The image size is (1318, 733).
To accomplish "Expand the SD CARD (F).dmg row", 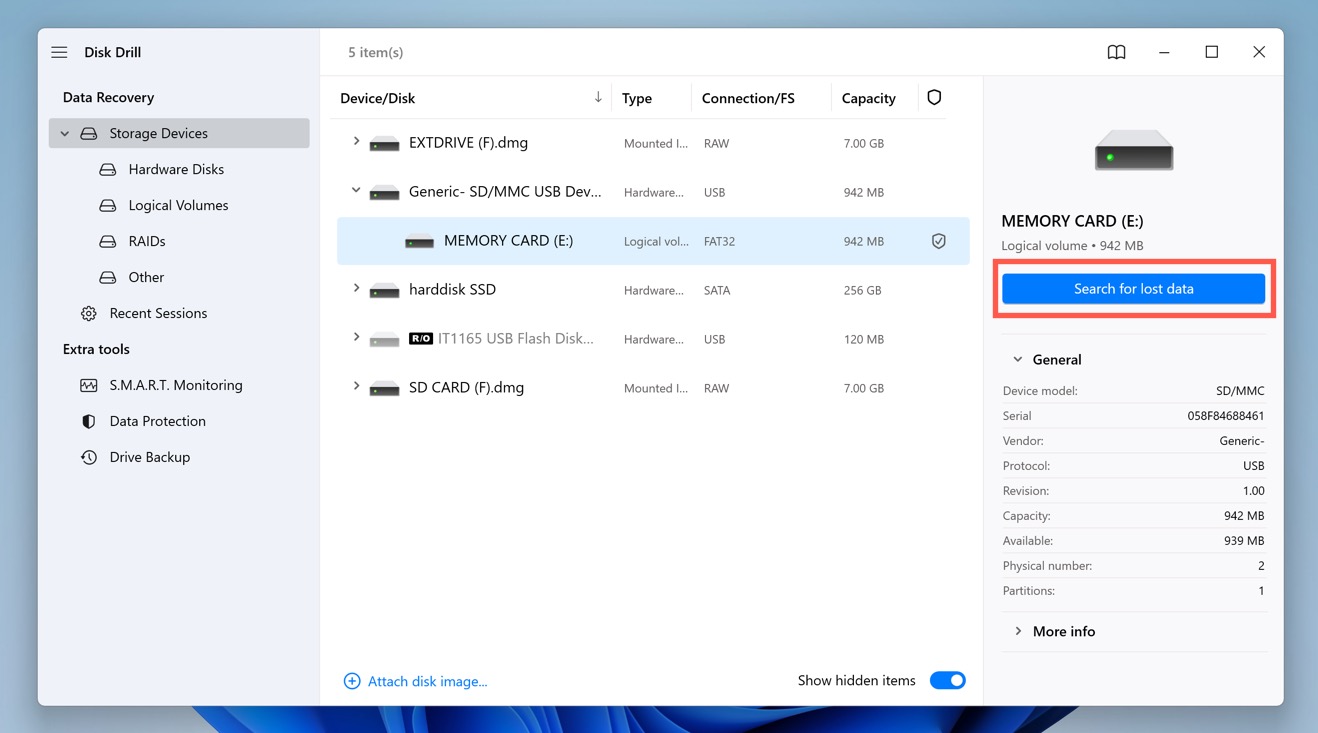I will tap(356, 386).
